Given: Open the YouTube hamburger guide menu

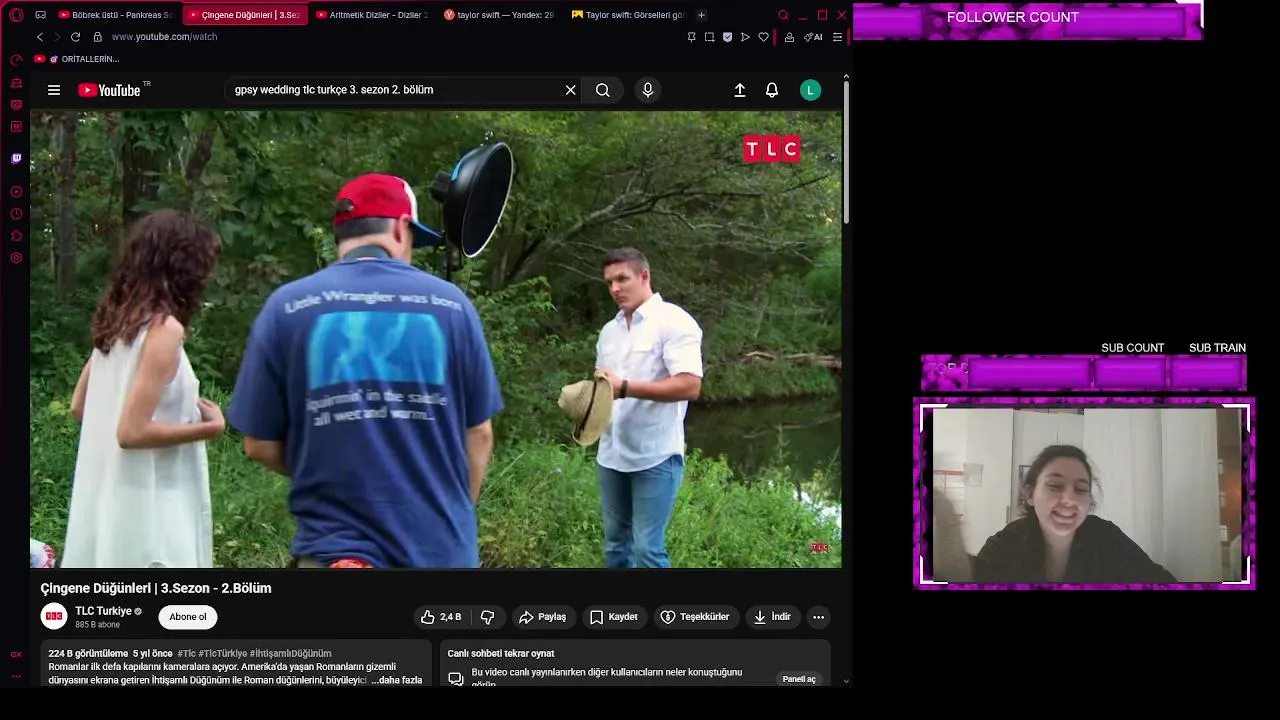Looking at the screenshot, I should 54,90.
